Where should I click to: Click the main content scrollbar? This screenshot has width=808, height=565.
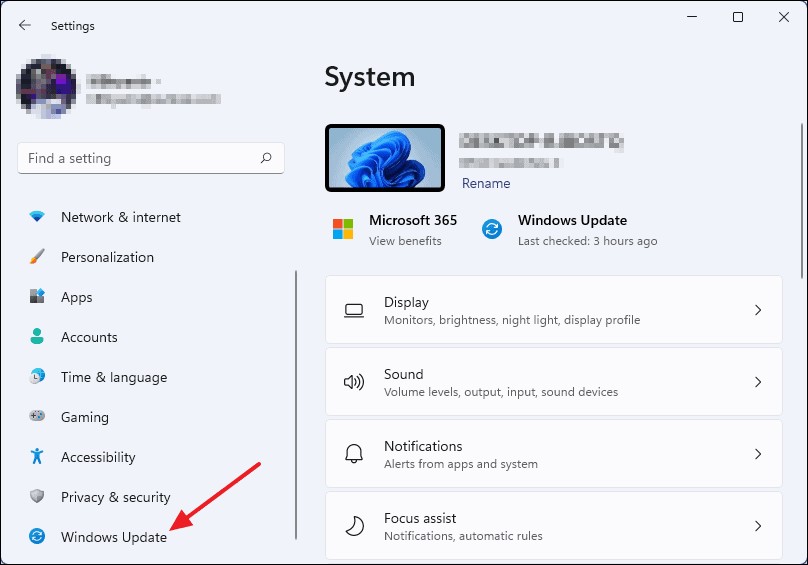801,201
